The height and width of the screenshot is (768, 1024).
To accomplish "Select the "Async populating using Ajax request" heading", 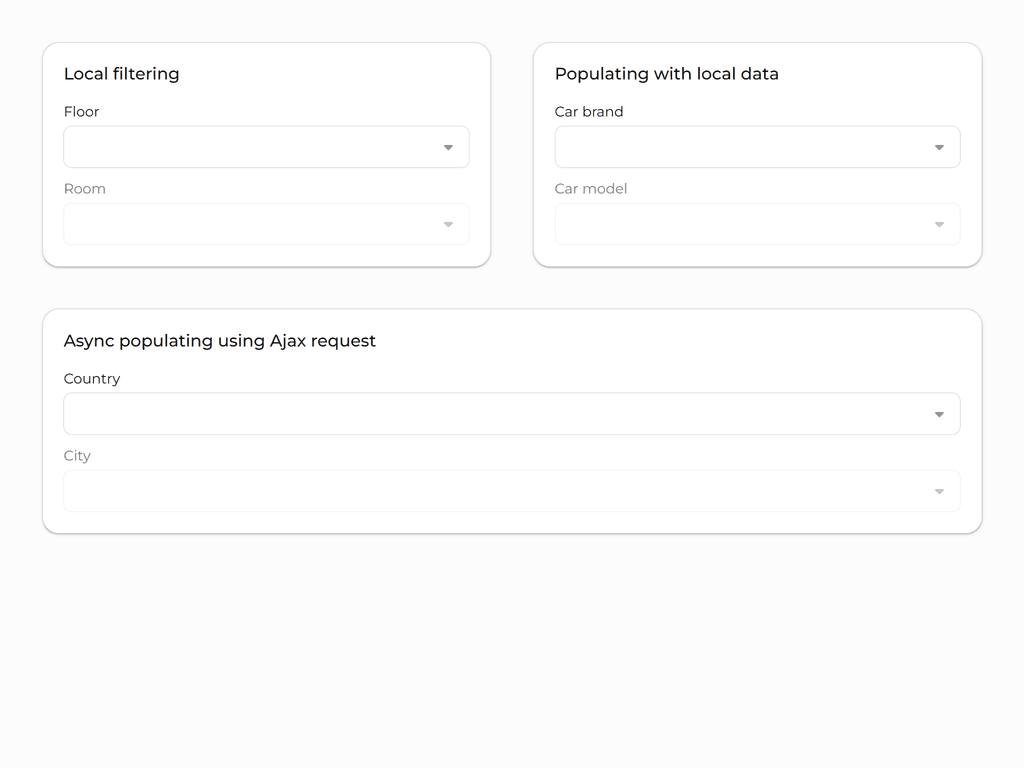I will tap(220, 341).
